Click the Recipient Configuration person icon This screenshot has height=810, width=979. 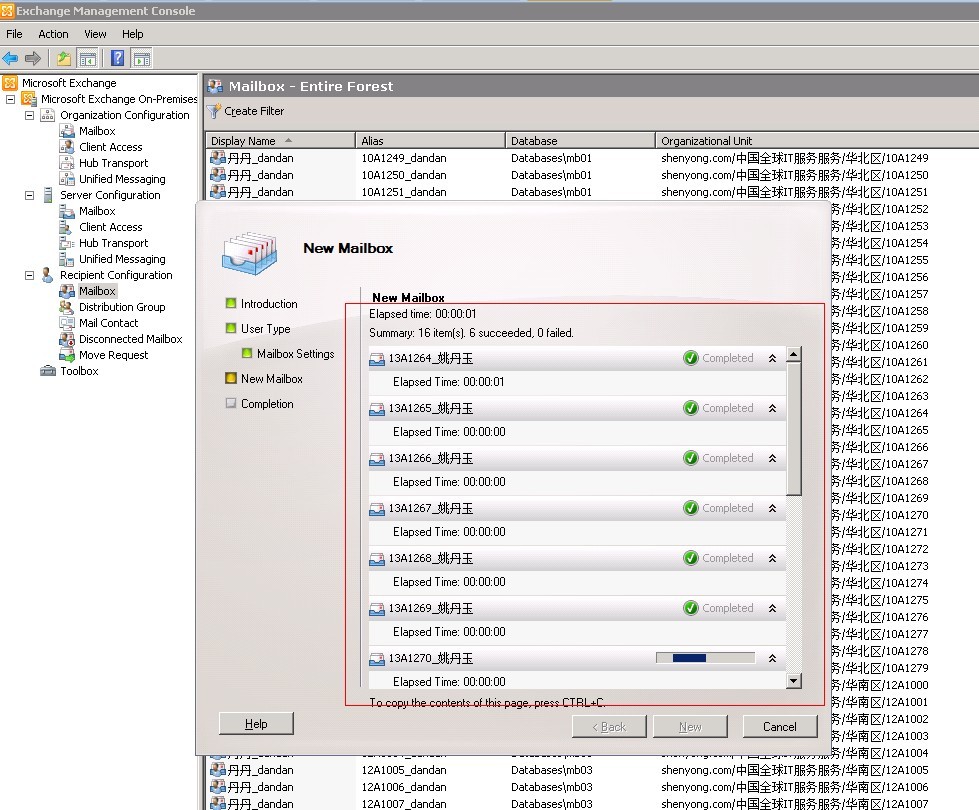(x=47, y=275)
